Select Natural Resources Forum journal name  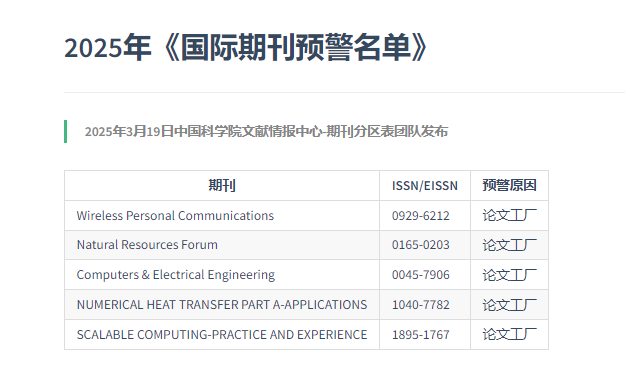[147, 245]
